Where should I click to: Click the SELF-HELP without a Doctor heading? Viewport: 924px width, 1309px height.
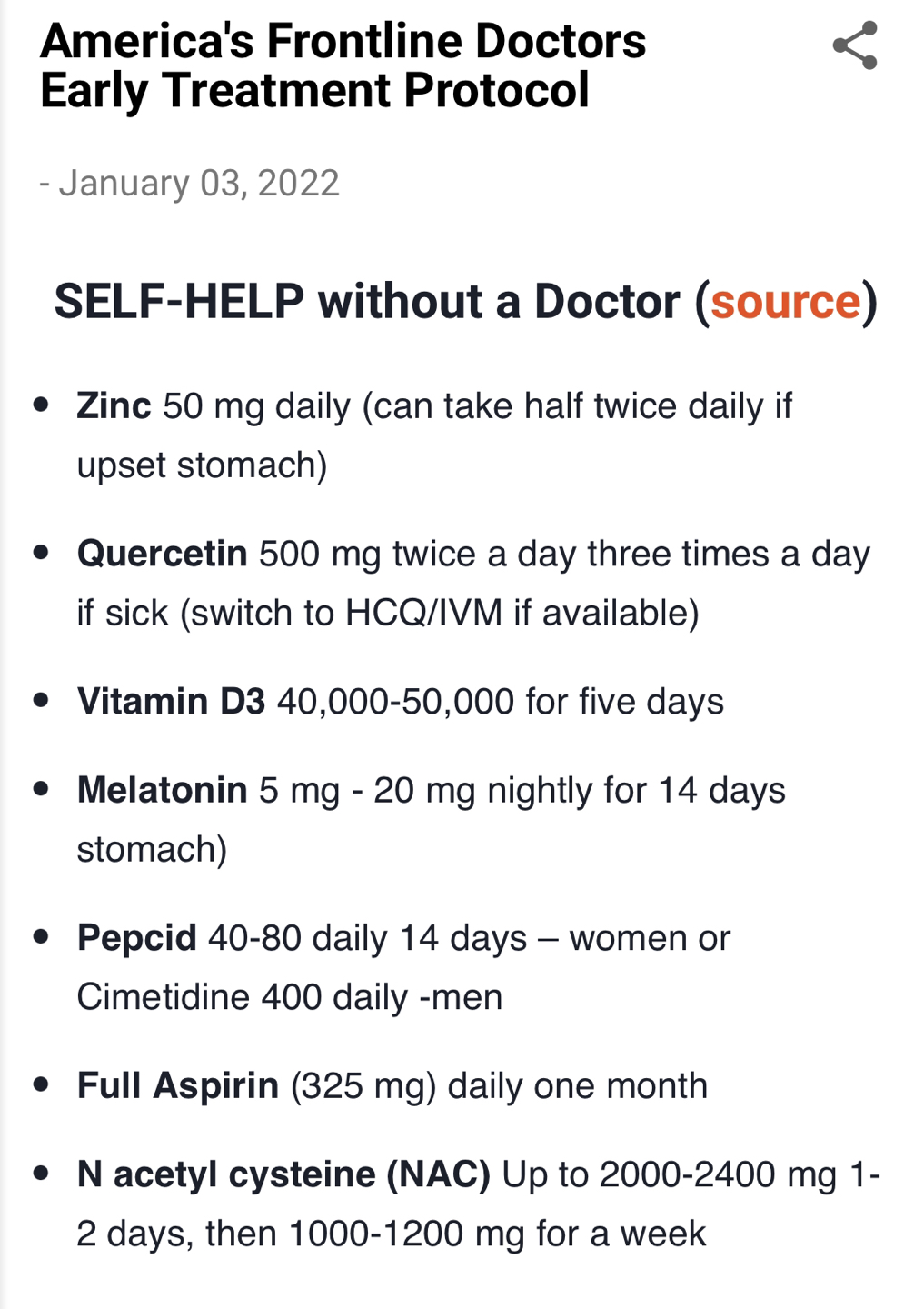coord(466,302)
